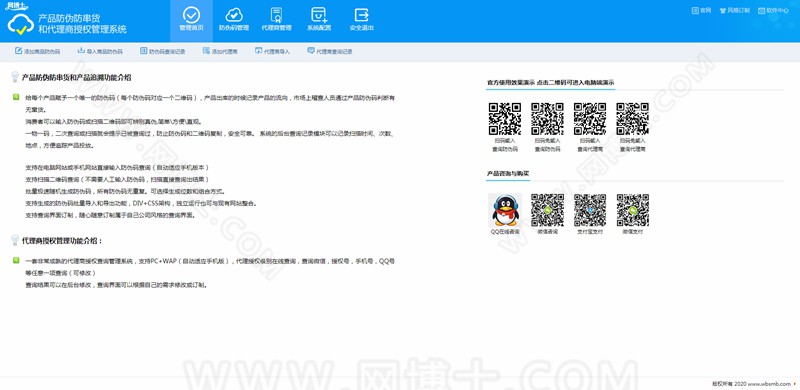Viewport: 800px width, 390px height.
Task: Click the QQ penguin online consultation icon
Action: point(505,210)
